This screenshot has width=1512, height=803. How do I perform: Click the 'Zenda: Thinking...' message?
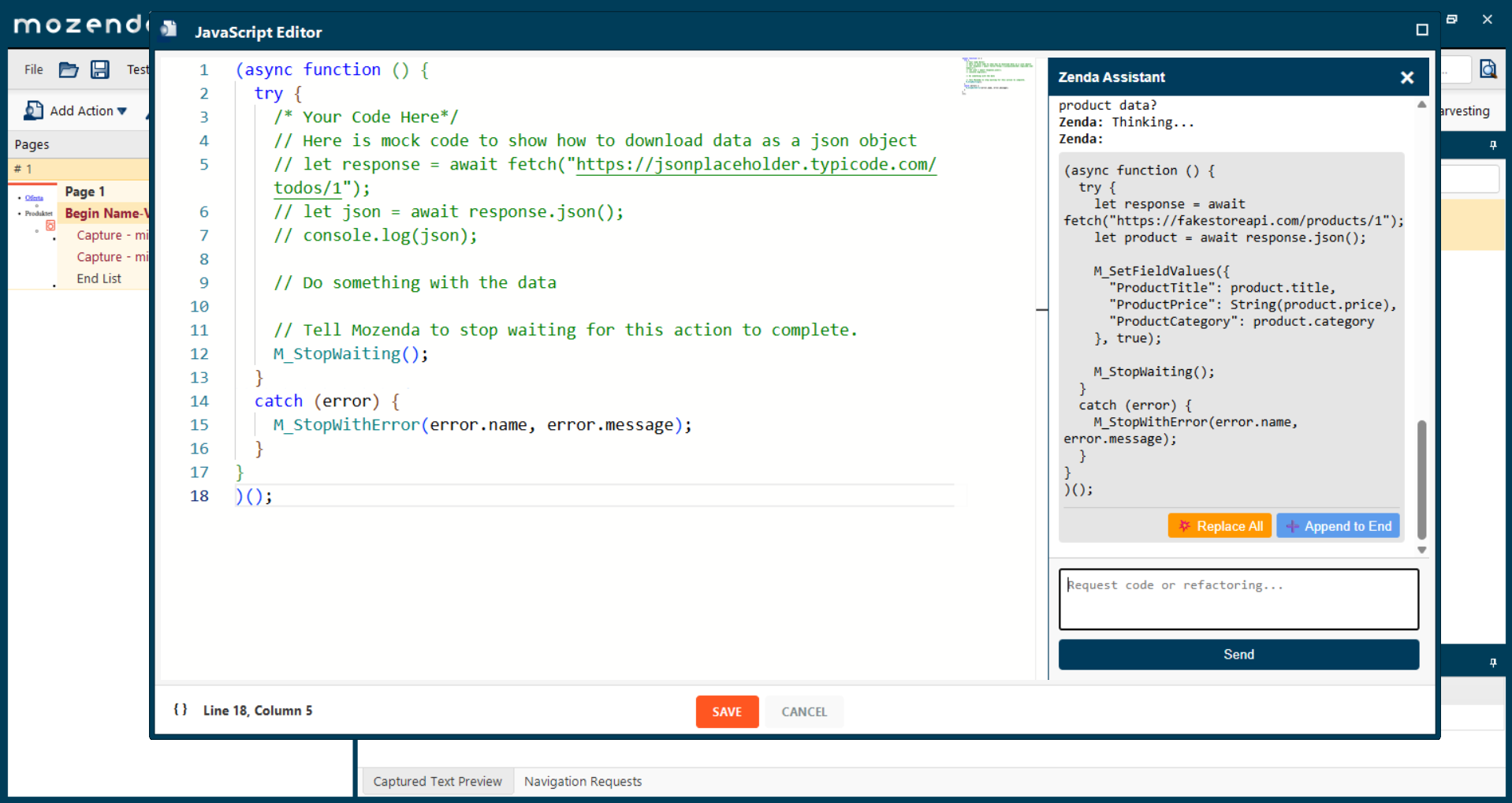(x=1127, y=122)
